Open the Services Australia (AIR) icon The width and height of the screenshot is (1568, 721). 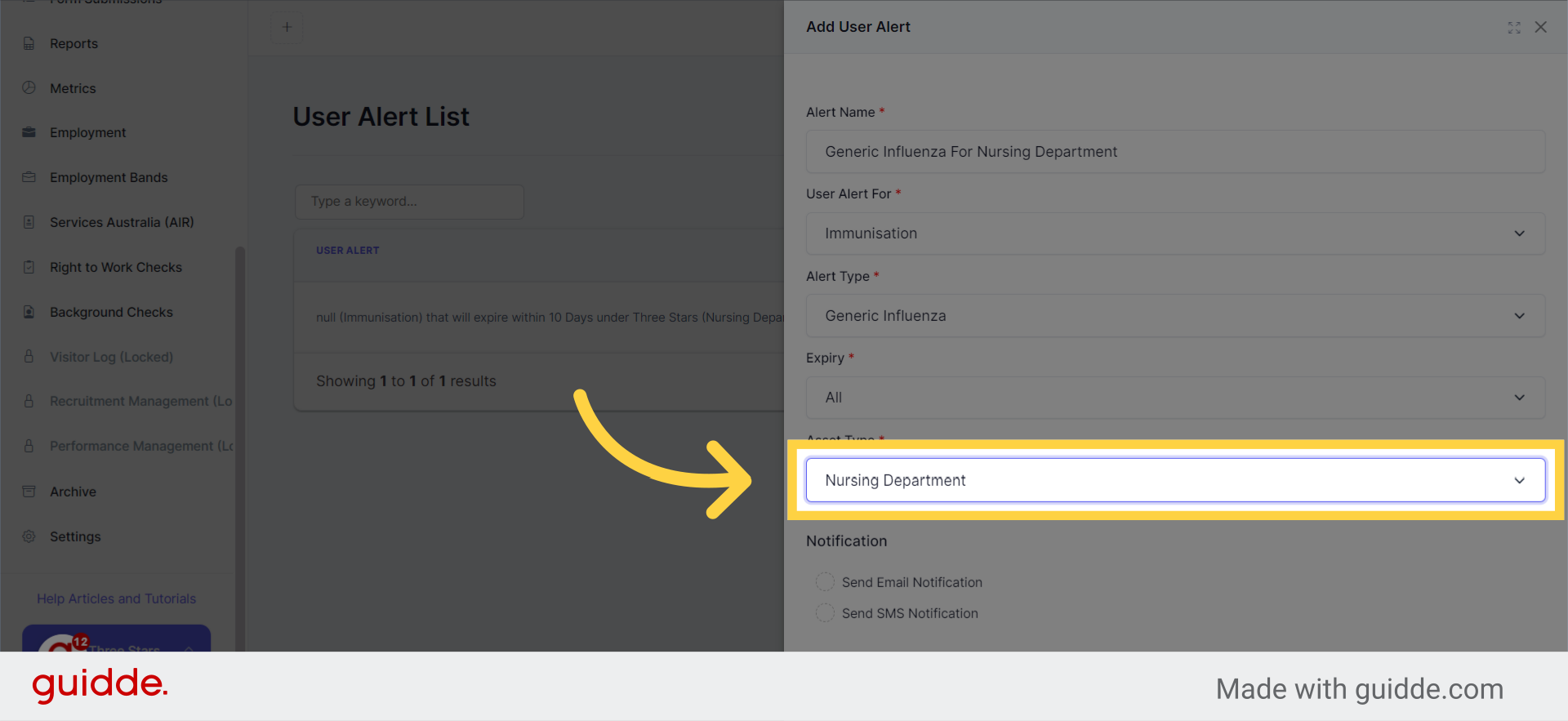point(29,222)
